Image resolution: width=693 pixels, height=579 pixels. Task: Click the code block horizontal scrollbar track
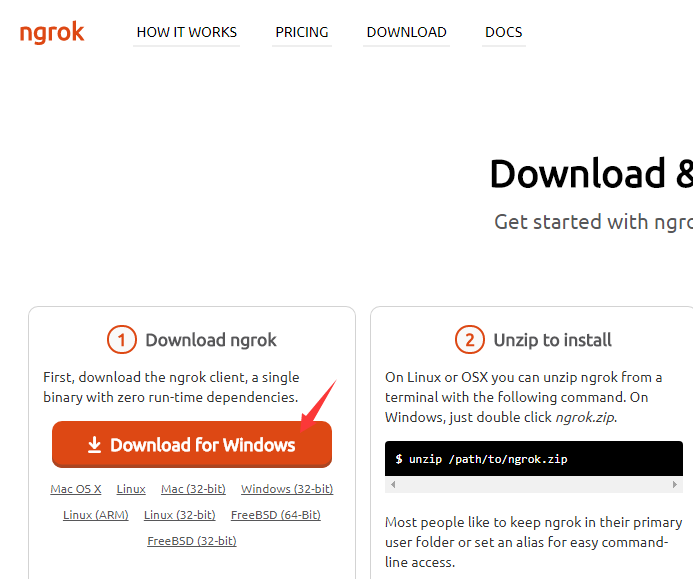(x=534, y=484)
